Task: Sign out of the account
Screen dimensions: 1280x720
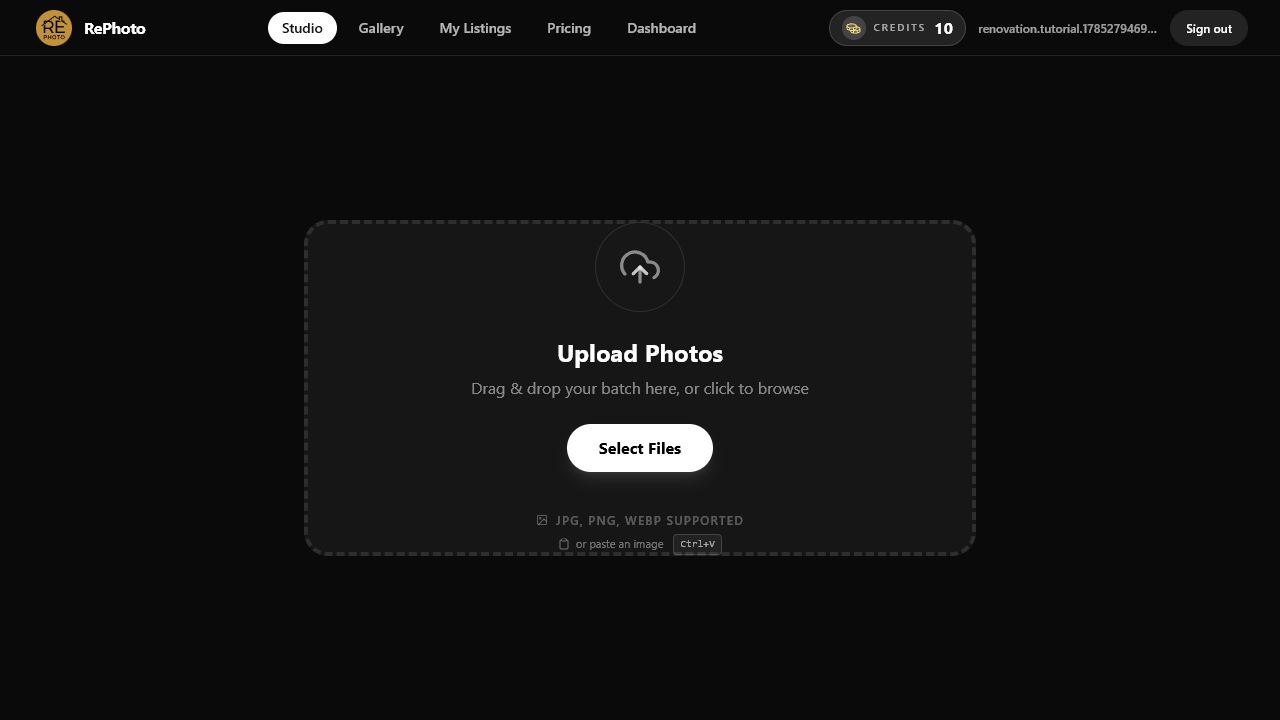Action: tap(1209, 28)
